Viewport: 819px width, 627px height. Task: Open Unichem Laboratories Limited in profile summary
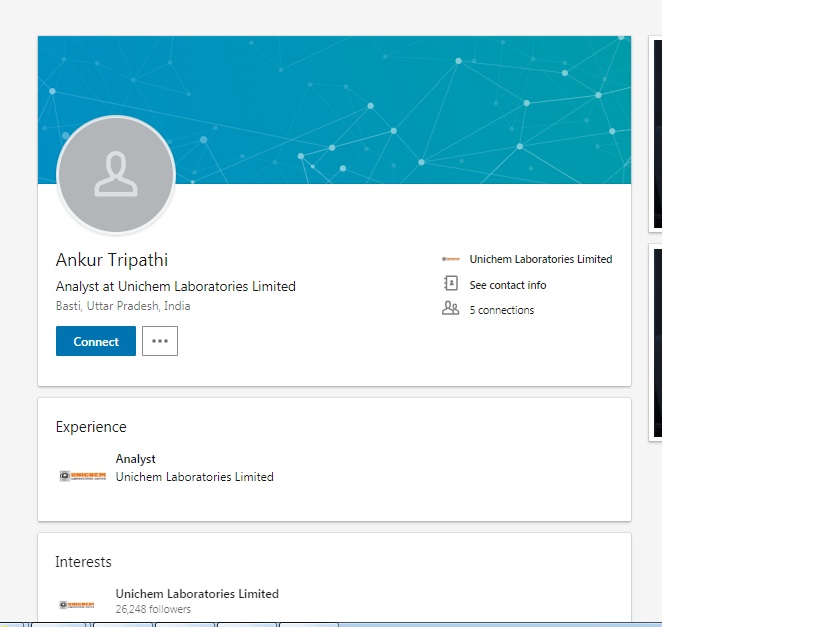(x=541, y=259)
